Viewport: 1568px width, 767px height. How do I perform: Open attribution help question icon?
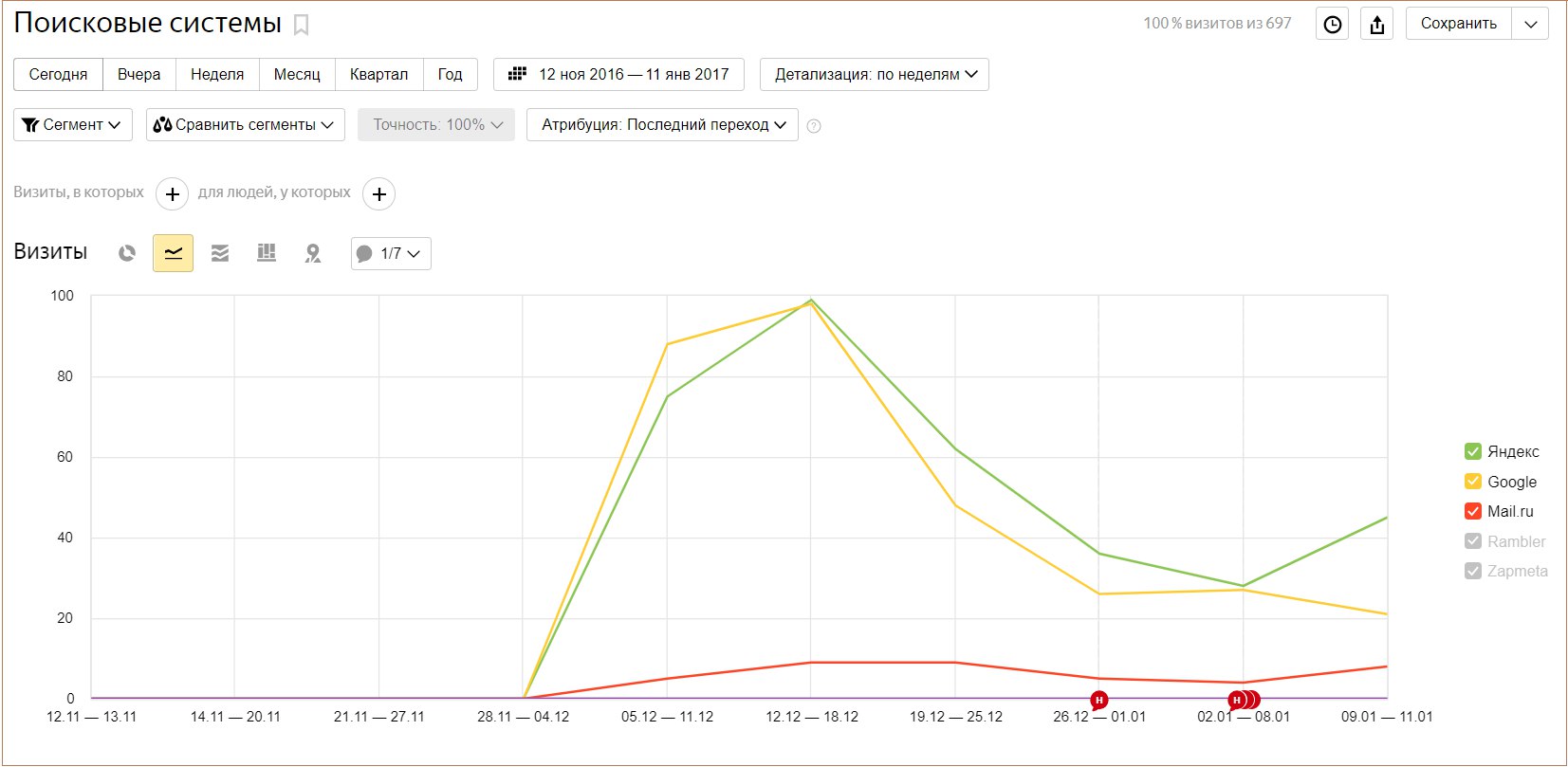pyautogui.click(x=814, y=126)
